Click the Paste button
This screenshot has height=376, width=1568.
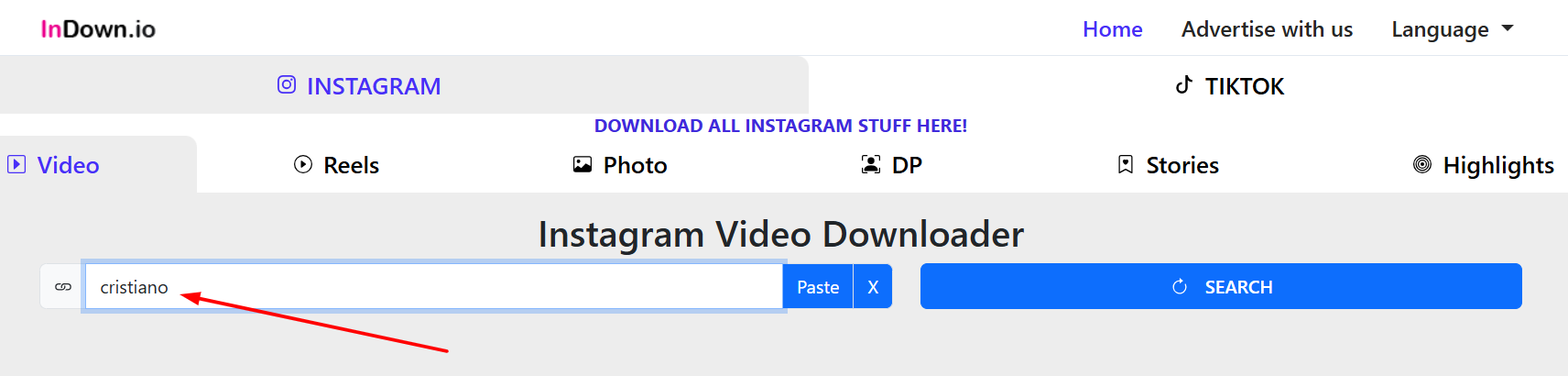(818, 287)
